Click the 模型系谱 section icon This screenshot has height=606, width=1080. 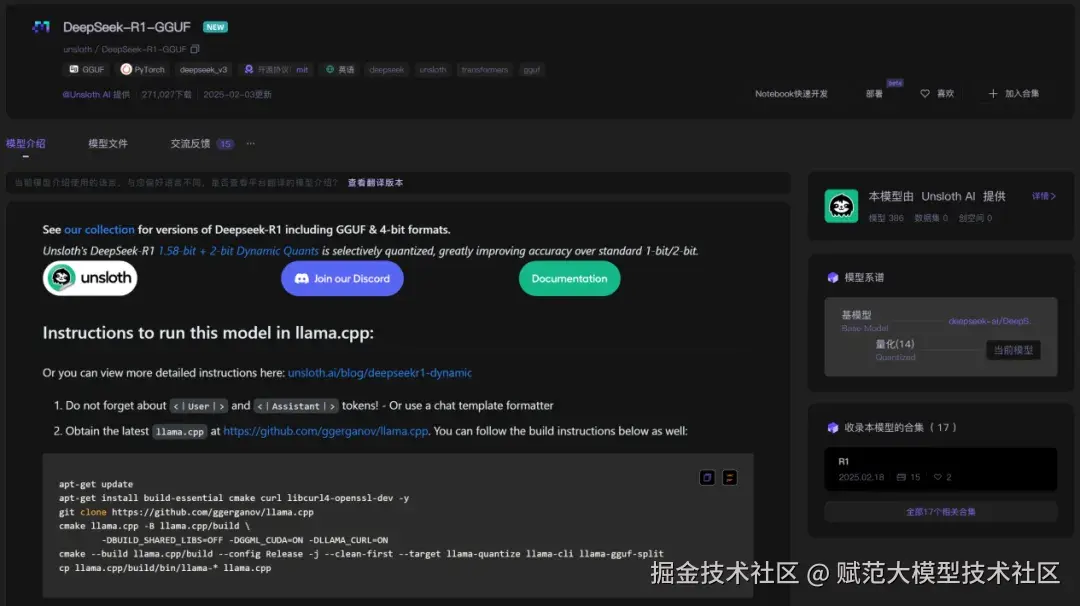833,278
